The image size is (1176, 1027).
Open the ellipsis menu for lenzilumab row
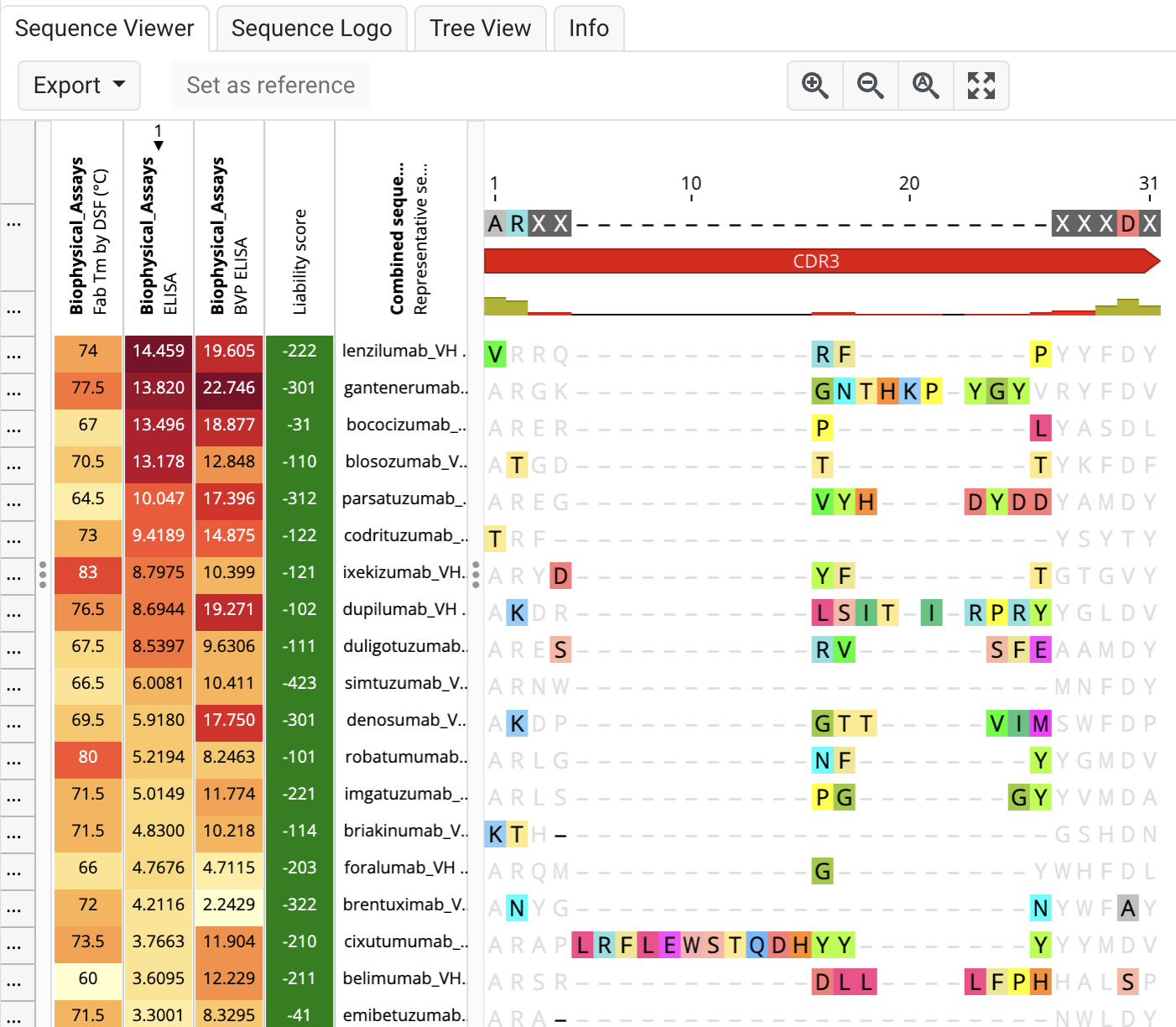[14, 354]
